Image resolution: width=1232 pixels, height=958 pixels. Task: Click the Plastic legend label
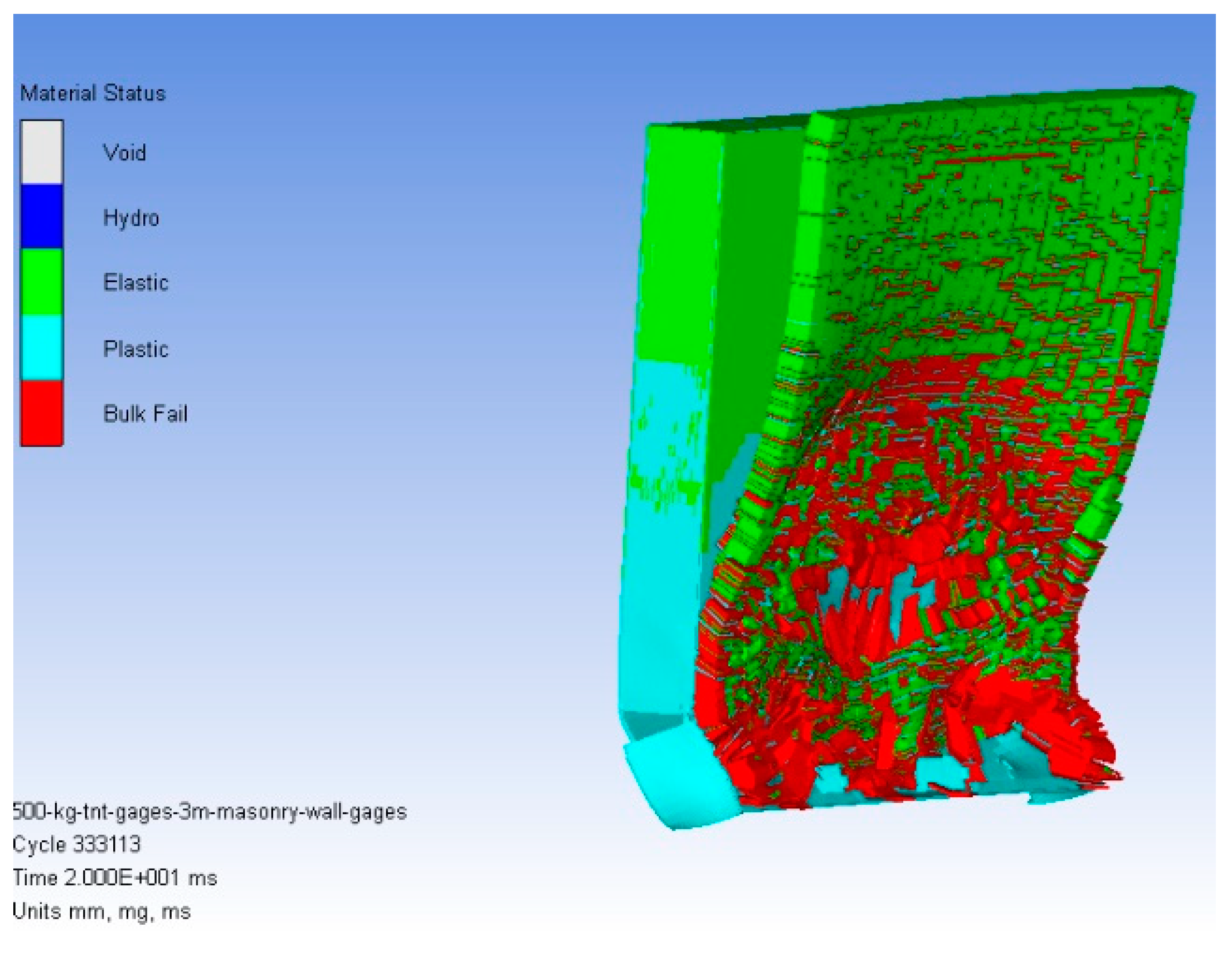pyautogui.click(x=136, y=349)
